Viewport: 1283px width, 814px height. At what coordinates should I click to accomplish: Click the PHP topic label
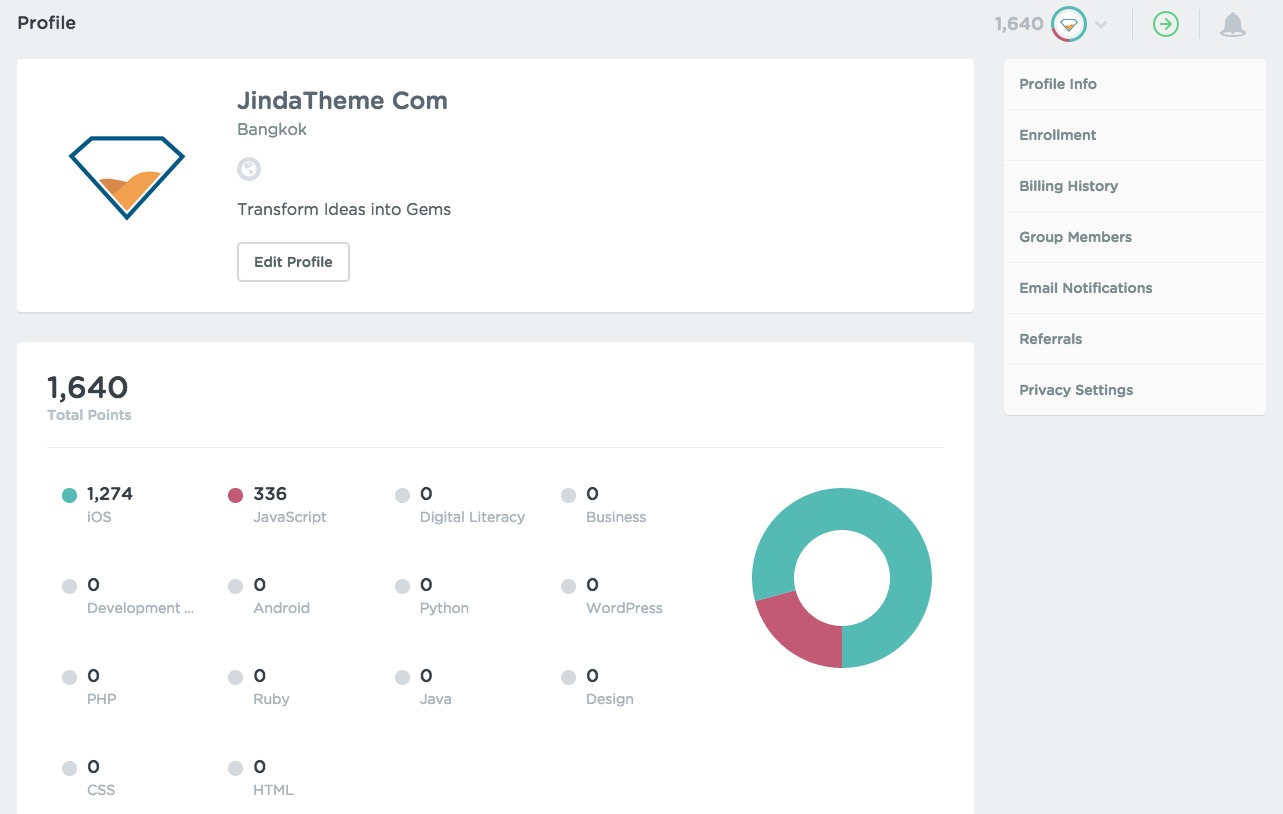pyautogui.click(x=102, y=699)
